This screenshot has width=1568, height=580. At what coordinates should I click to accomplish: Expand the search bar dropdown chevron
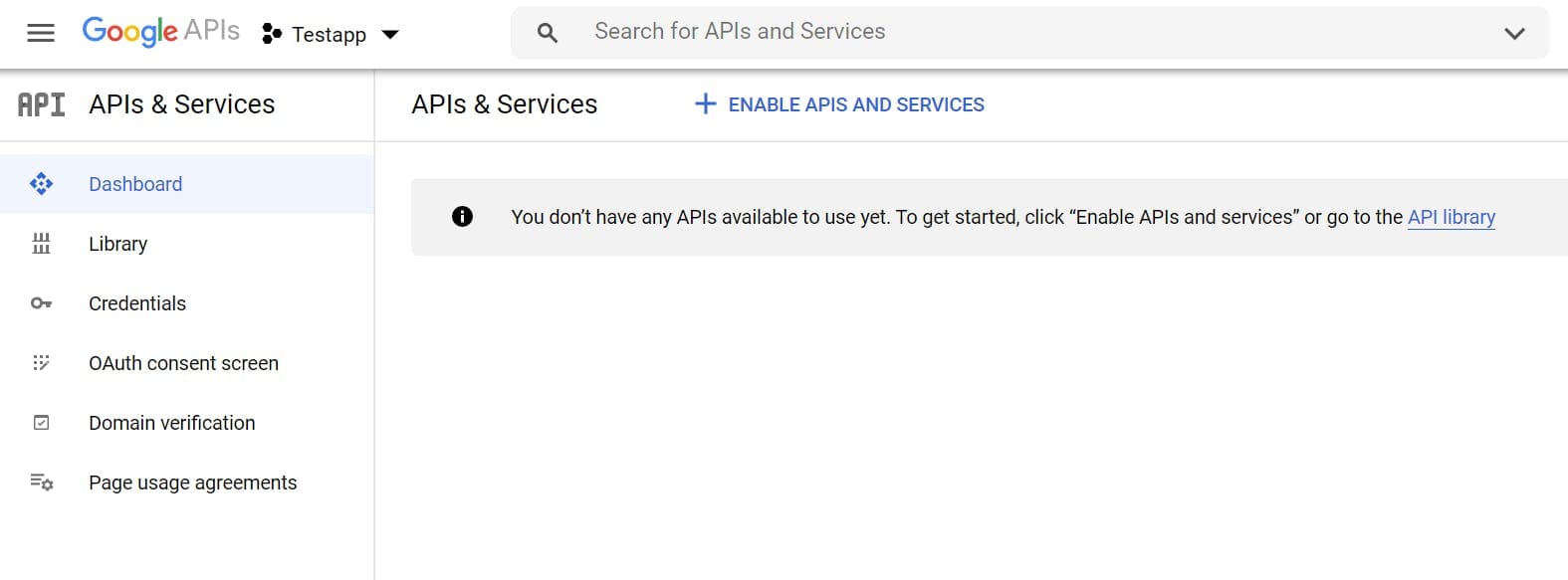tap(1514, 33)
